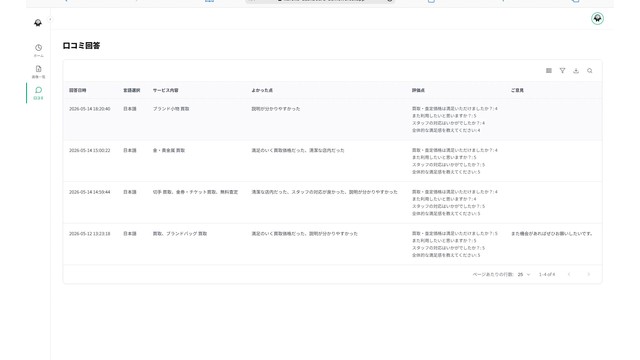This screenshot has width=640, height=360.
Task: Click the サービス内容 column header
Action: point(165,90)
